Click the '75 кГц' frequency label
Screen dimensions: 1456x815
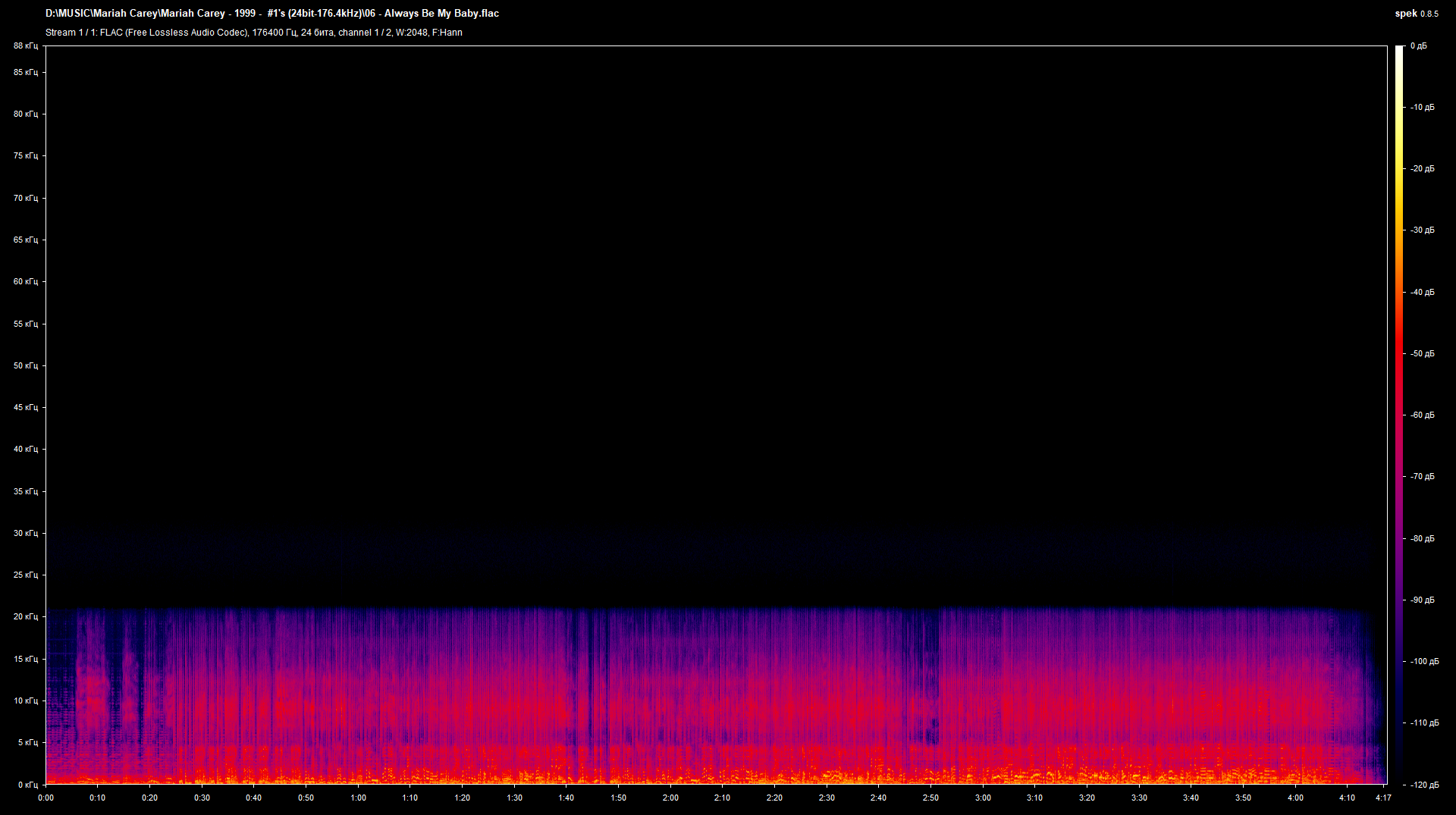(x=25, y=156)
